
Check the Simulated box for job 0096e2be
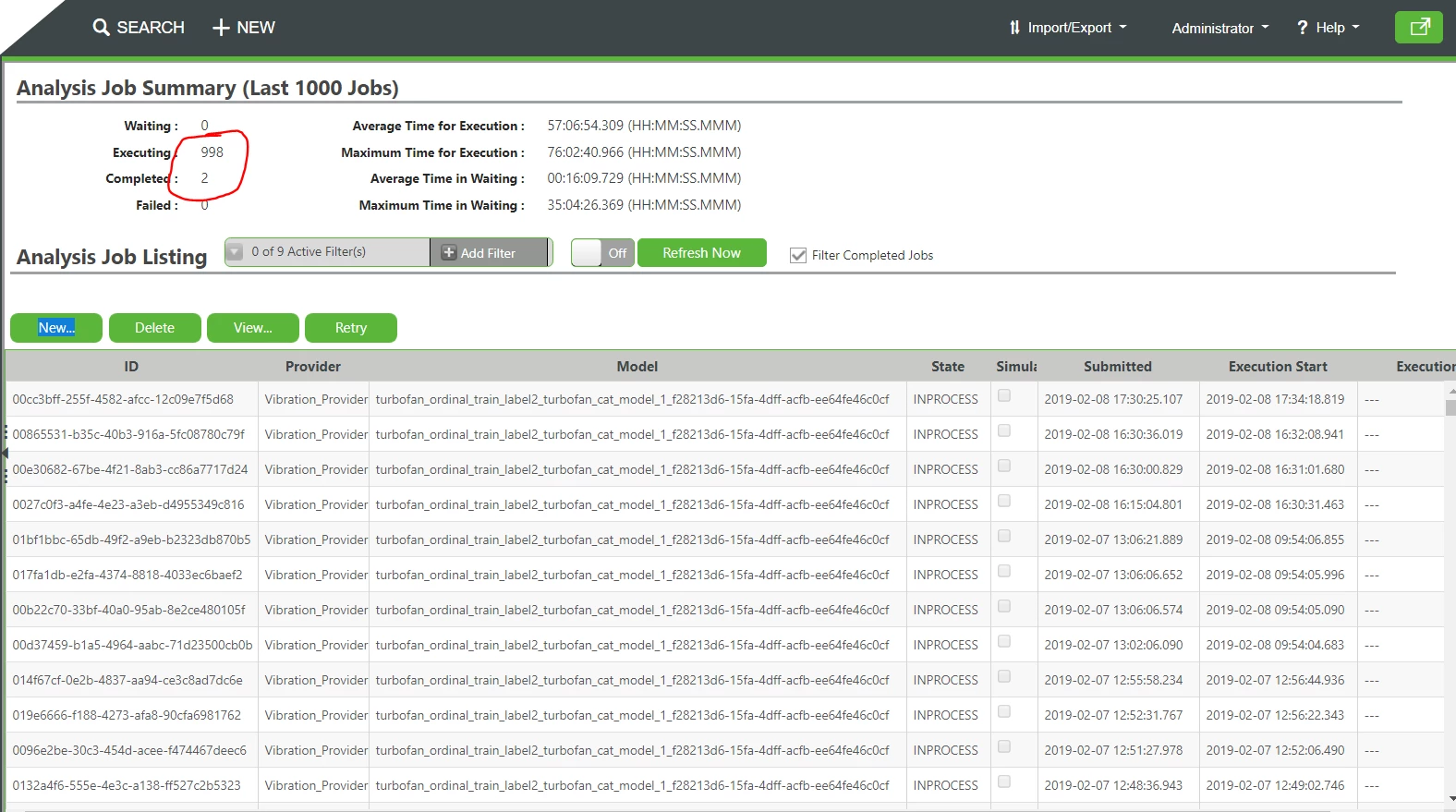pyautogui.click(x=1004, y=746)
